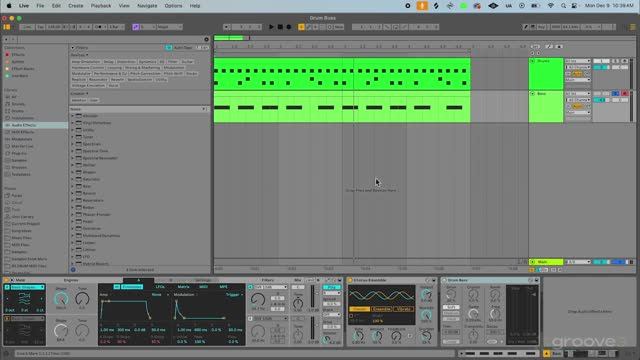
Task: Click the red Effects collection label
Action: [x=18, y=55]
